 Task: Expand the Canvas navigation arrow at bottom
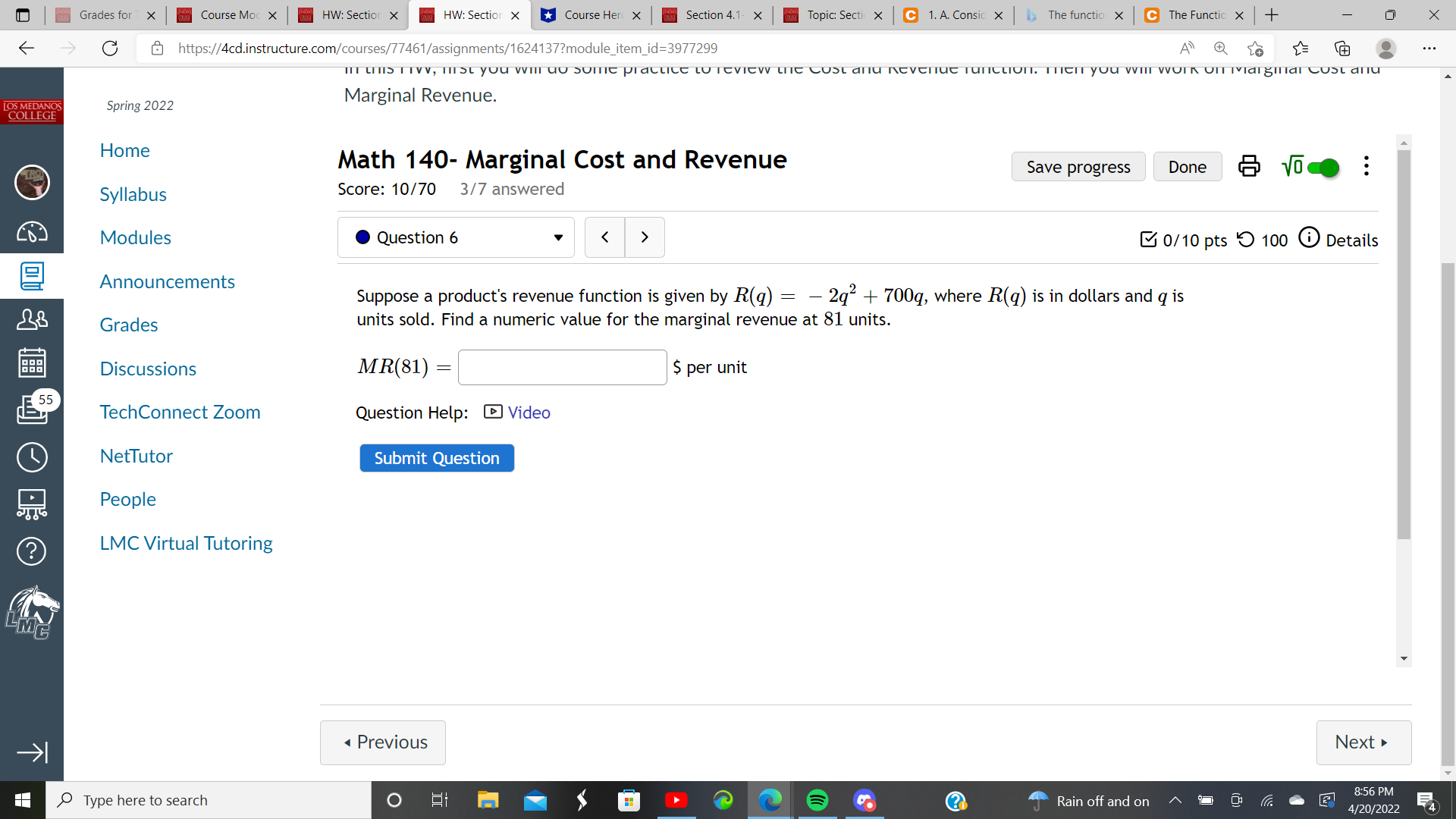point(32,752)
